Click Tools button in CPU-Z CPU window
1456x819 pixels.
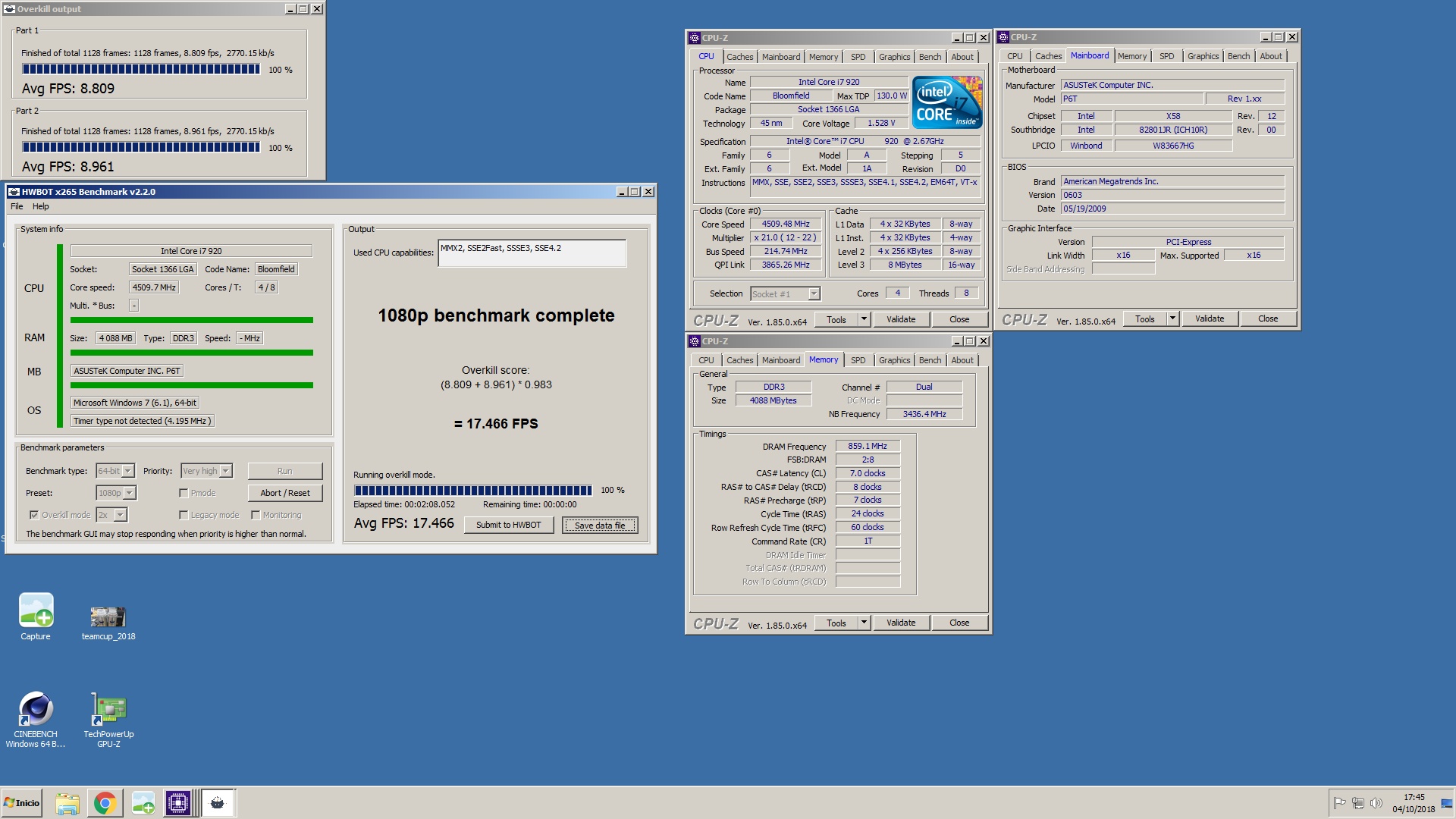click(x=836, y=319)
